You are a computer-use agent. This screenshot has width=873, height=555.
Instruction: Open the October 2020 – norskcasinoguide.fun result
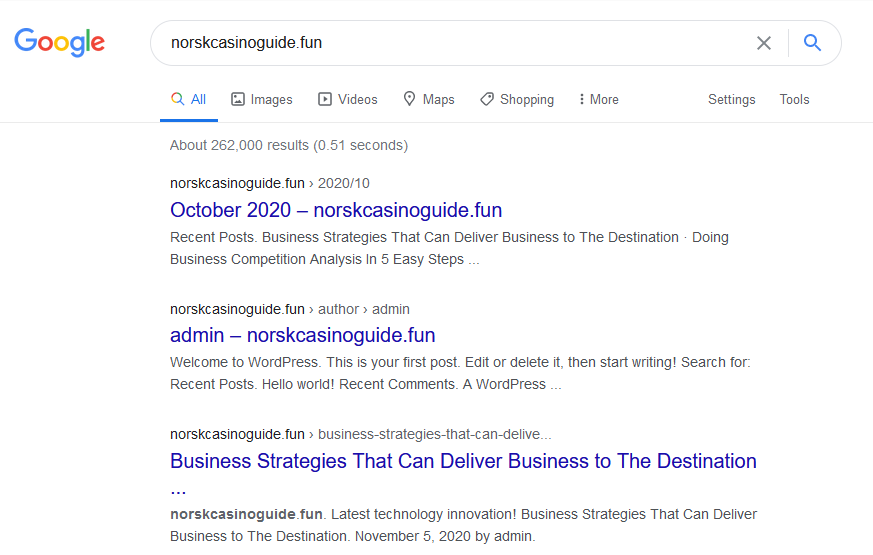tap(336, 210)
